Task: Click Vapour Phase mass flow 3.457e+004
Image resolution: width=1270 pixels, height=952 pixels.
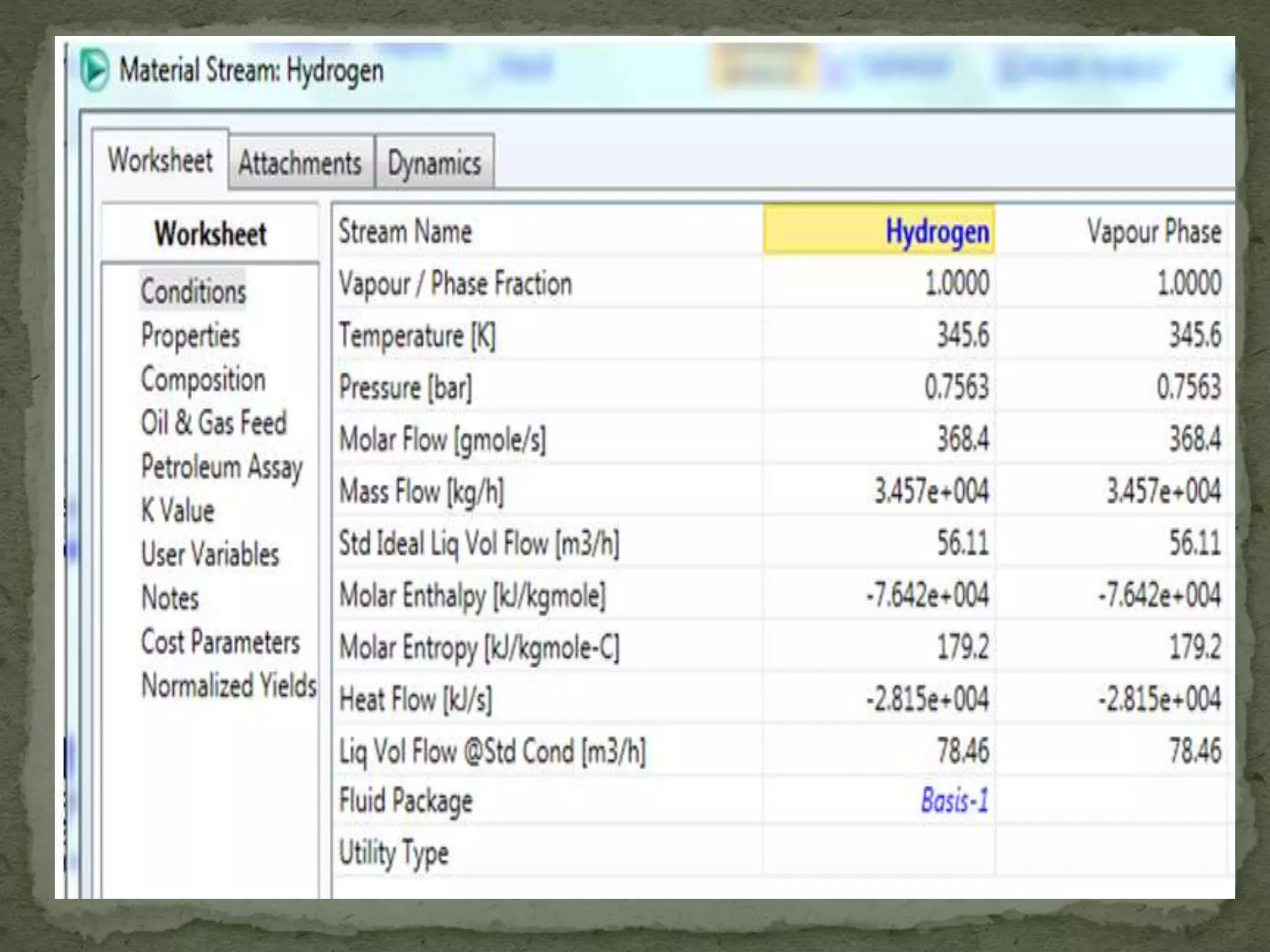Action: 1164,491
